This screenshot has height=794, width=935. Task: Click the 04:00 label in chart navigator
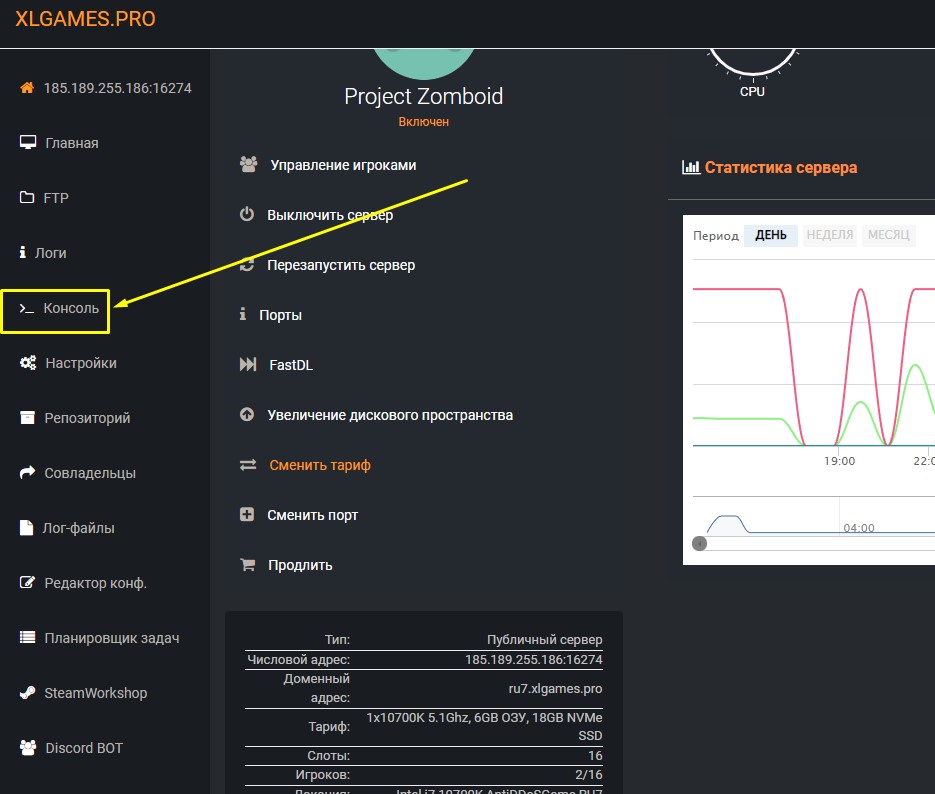[x=859, y=528]
